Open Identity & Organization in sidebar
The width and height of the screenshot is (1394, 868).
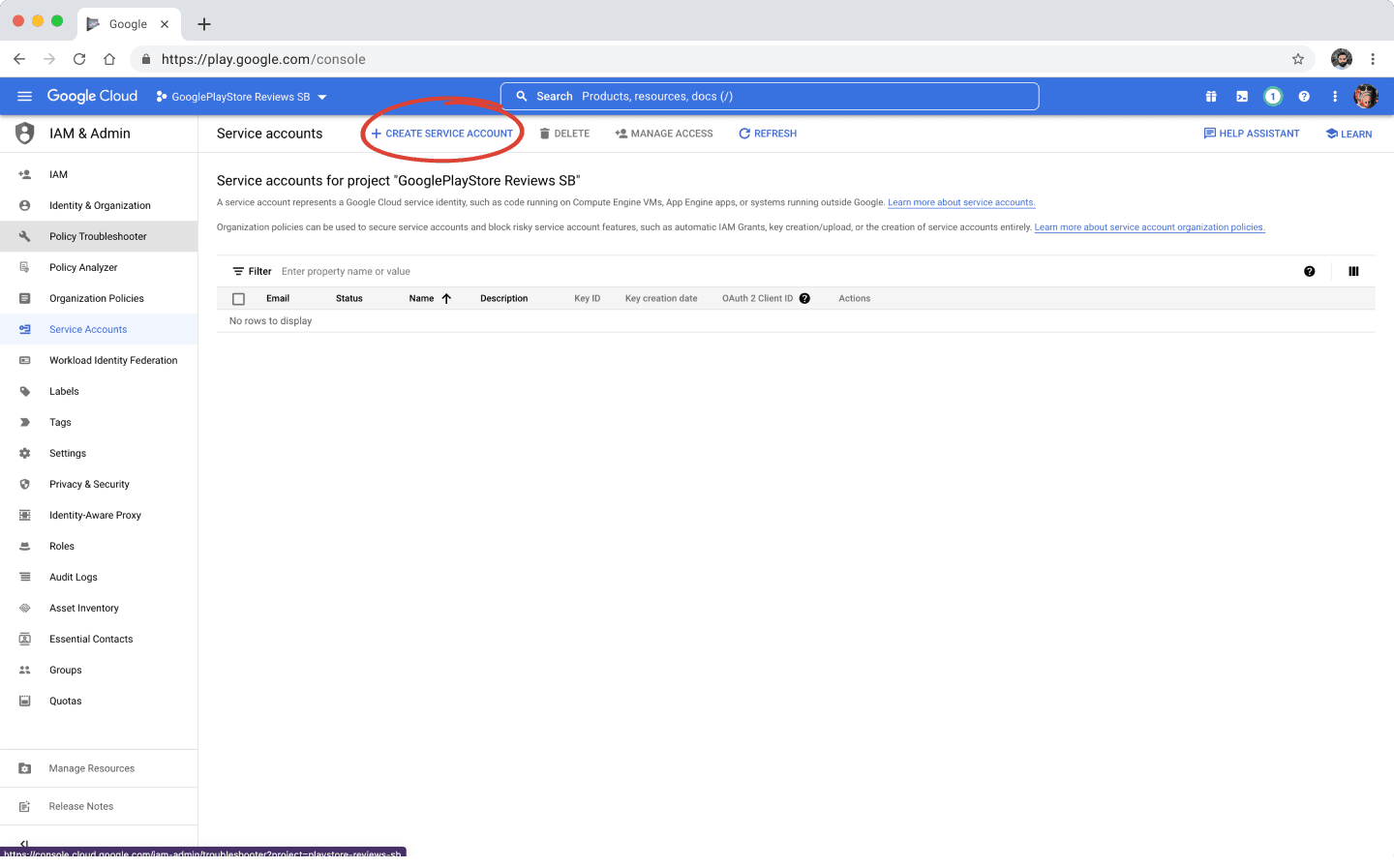(99, 205)
